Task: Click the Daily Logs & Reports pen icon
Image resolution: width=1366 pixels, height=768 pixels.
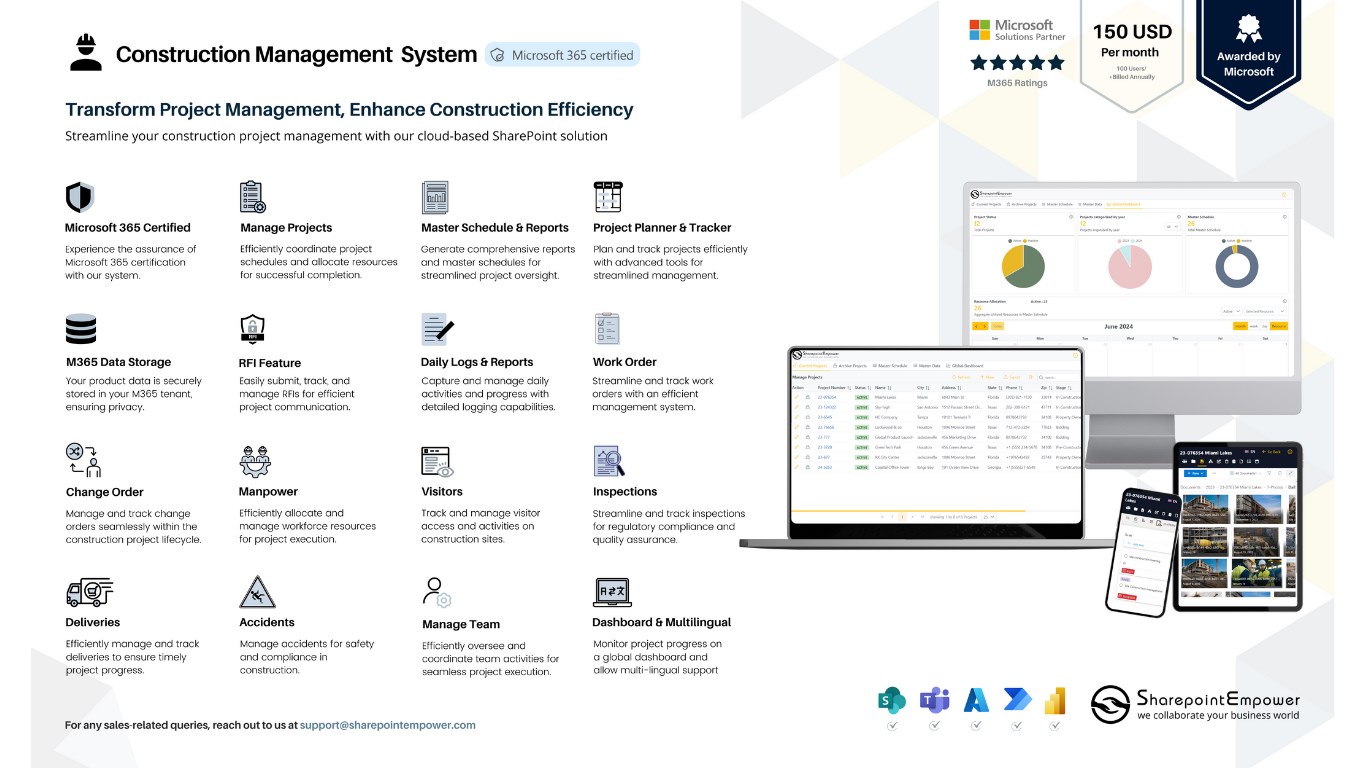Action: [438, 329]
